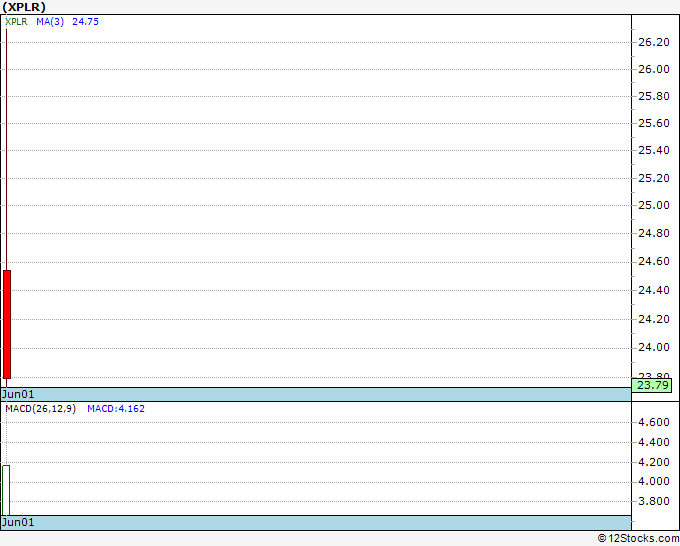This screenshot has height=546, width=680.
Task: Click the 12Stocks.com copyright text
Action: point(638,538)
